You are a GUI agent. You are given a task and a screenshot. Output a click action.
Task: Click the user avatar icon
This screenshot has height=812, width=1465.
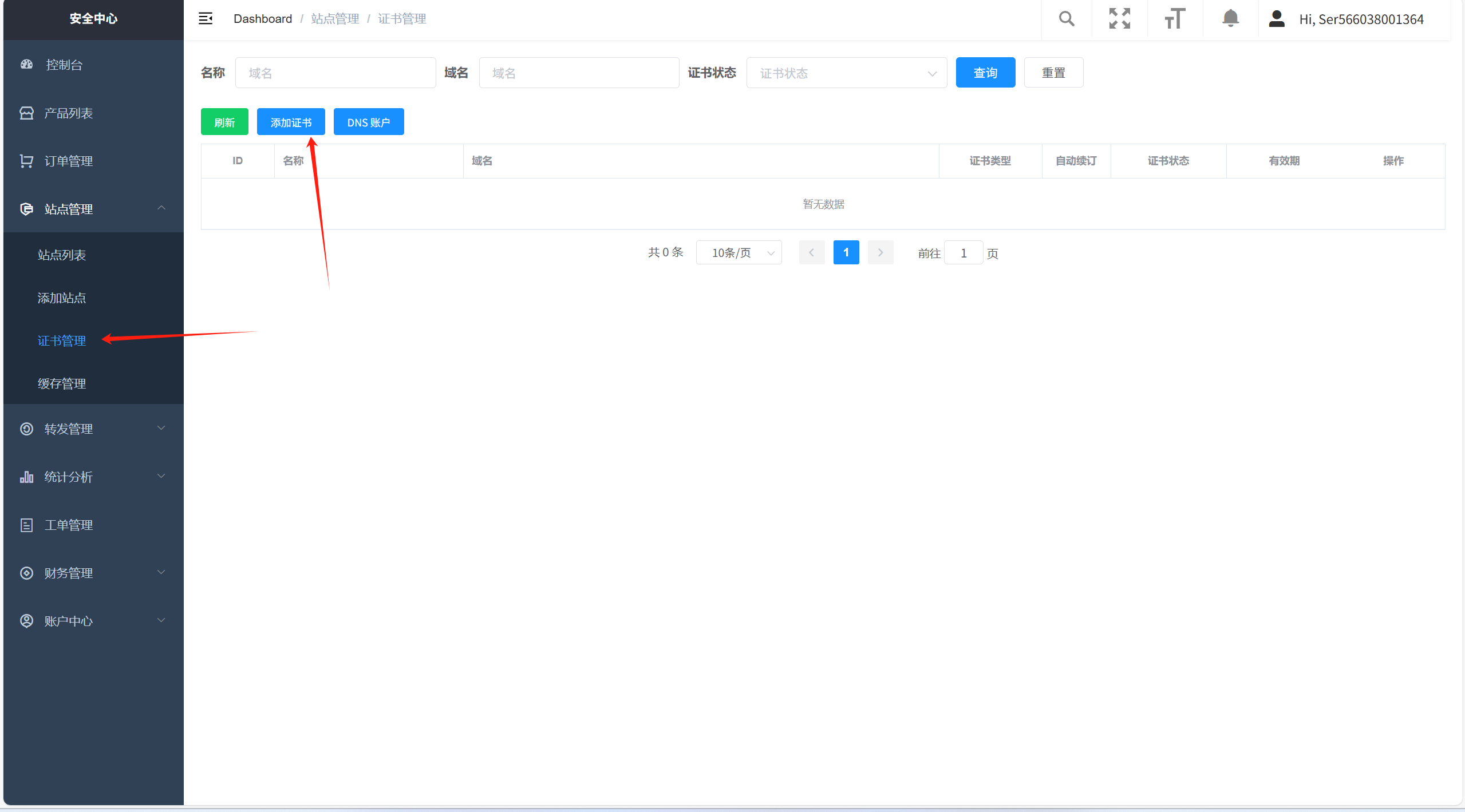[1277, 19]
